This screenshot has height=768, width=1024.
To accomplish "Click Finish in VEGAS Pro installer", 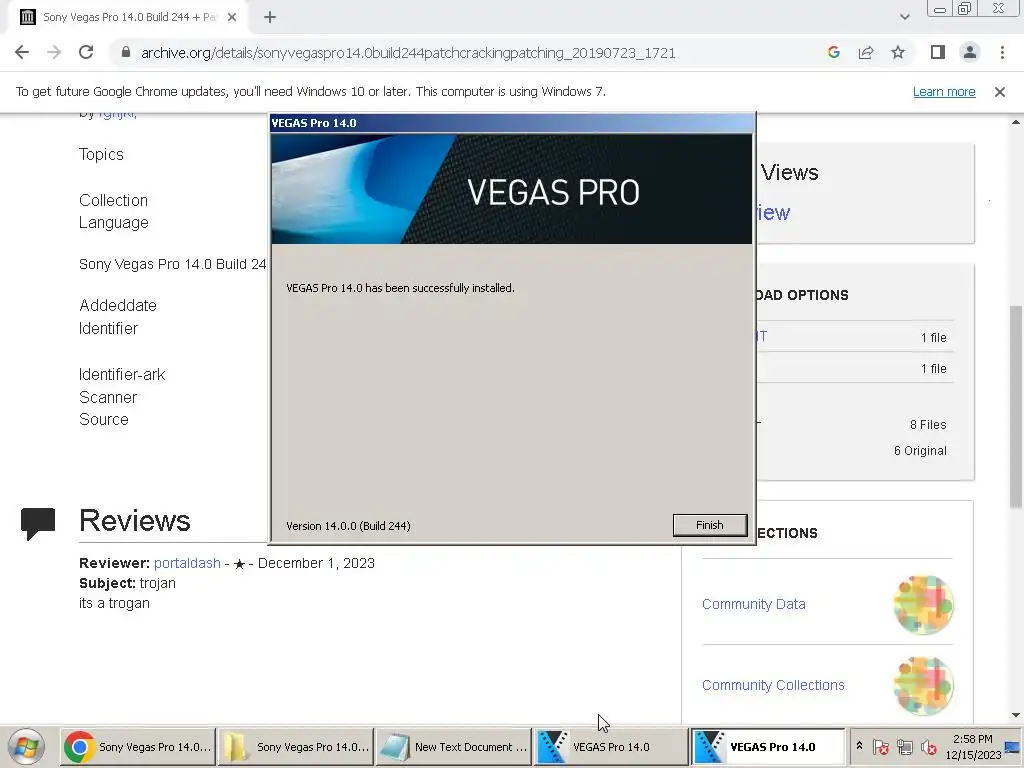I will 709,525.
